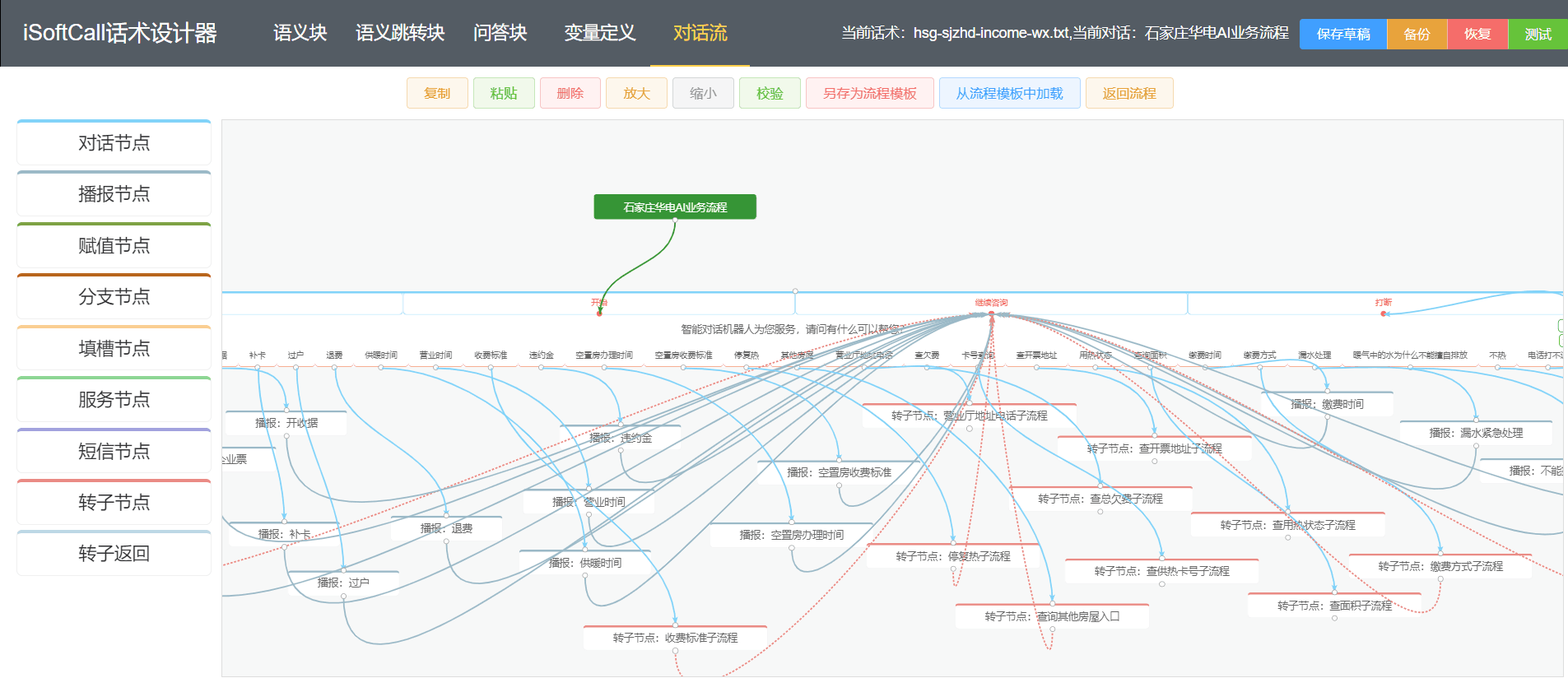
Task: Select 服务节点 in the node palette
Action: point(114,399)
